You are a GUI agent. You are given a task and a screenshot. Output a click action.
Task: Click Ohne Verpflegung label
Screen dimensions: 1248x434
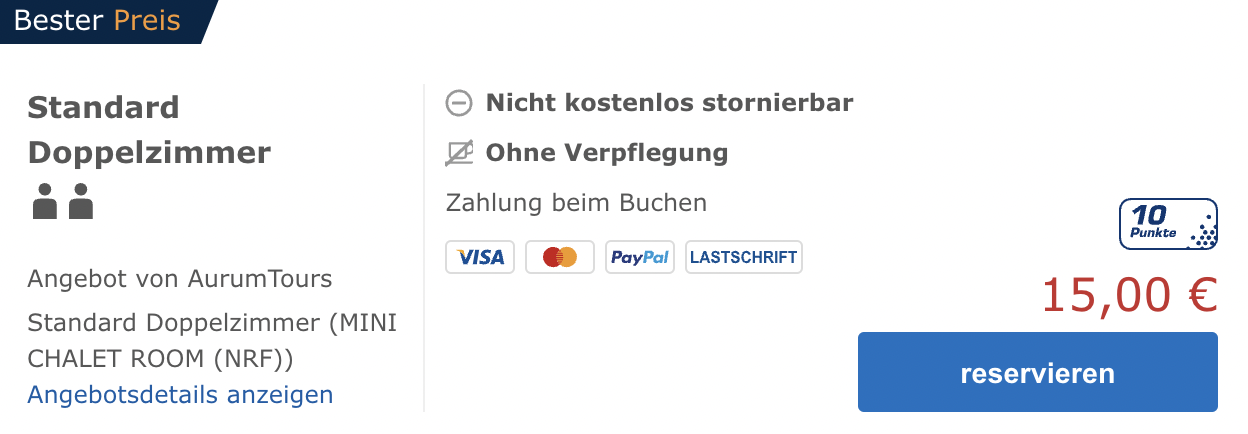click(x=607, y=154)
